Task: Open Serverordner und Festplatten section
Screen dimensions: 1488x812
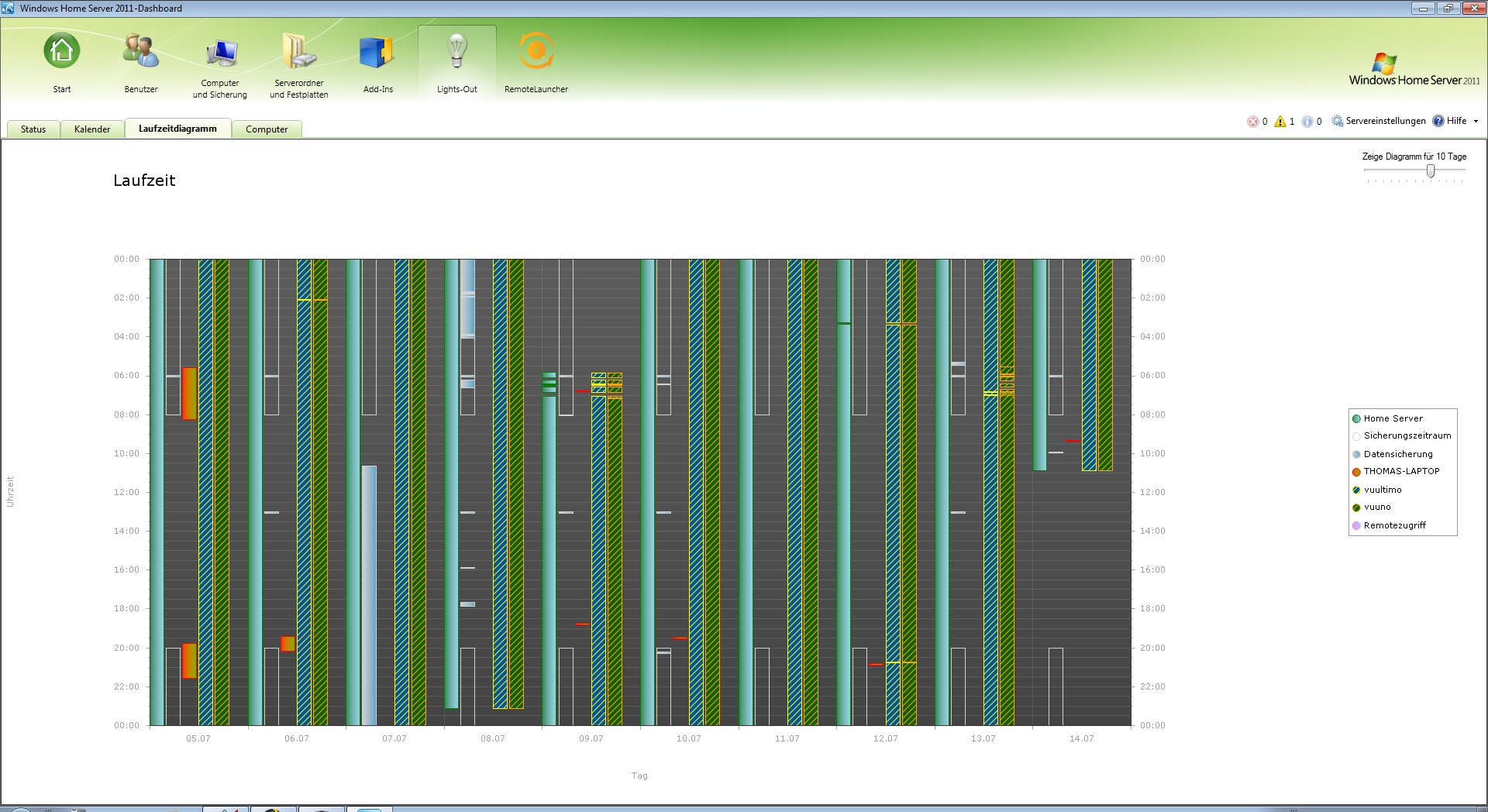Action: click(x=299, y=52)
